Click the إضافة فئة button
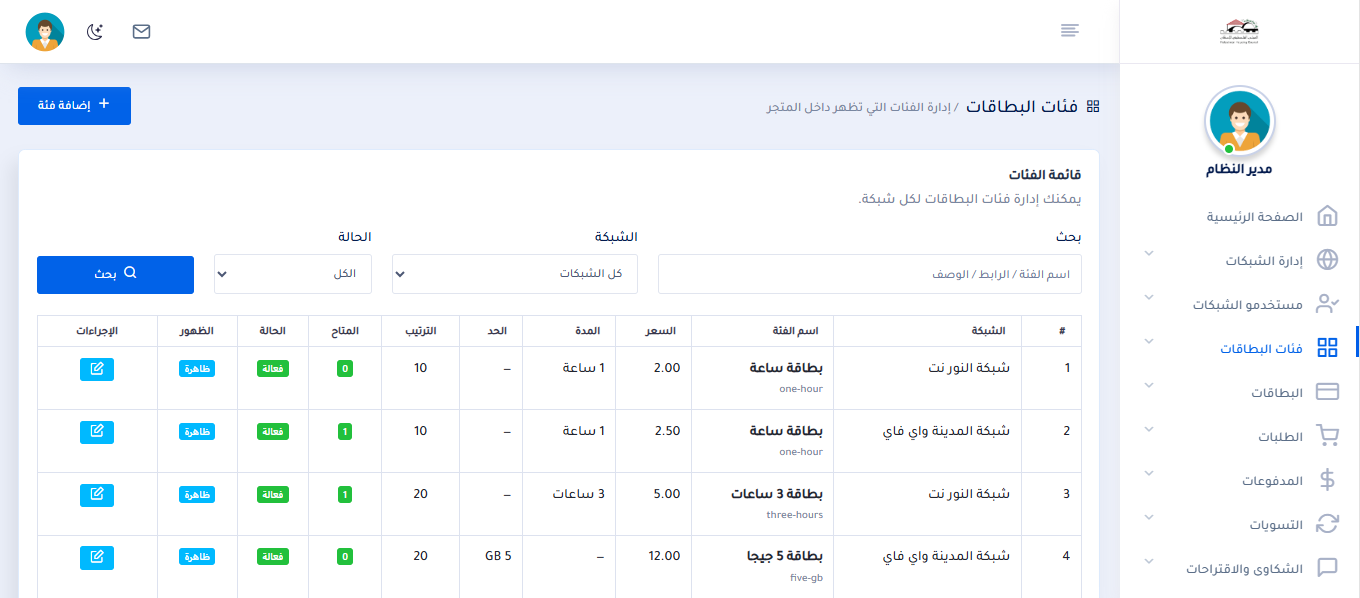This screenshot has height=598, width=1360. [74, 106]
